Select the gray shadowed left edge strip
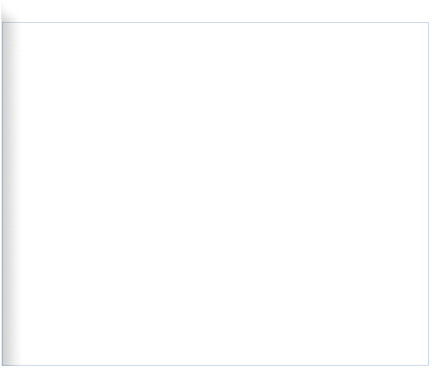This screenshot has height=368, width=435. (x=11, y=194)
